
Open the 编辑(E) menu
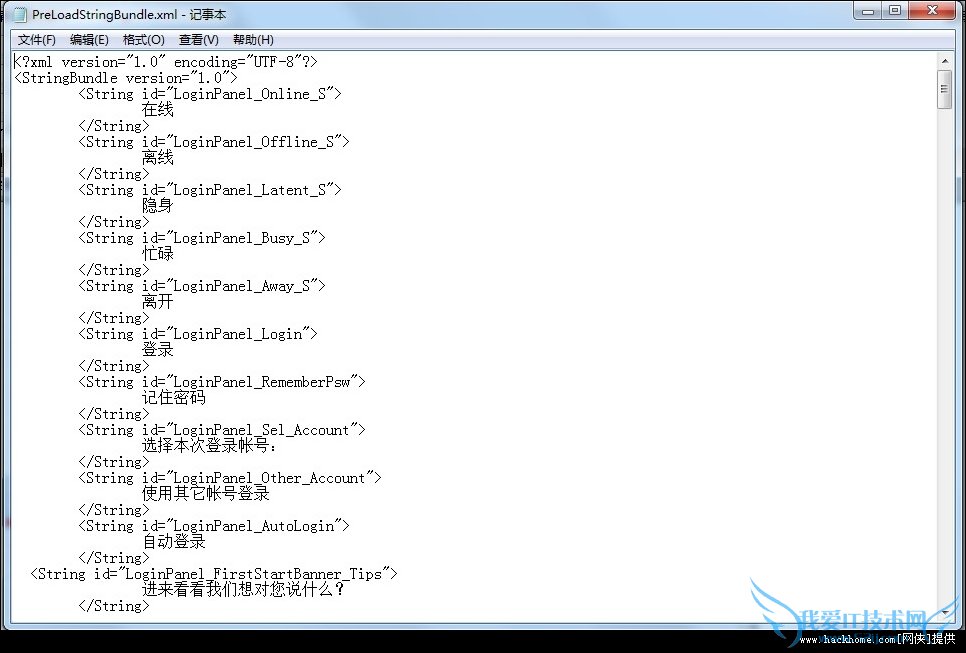tap(89, 40)
